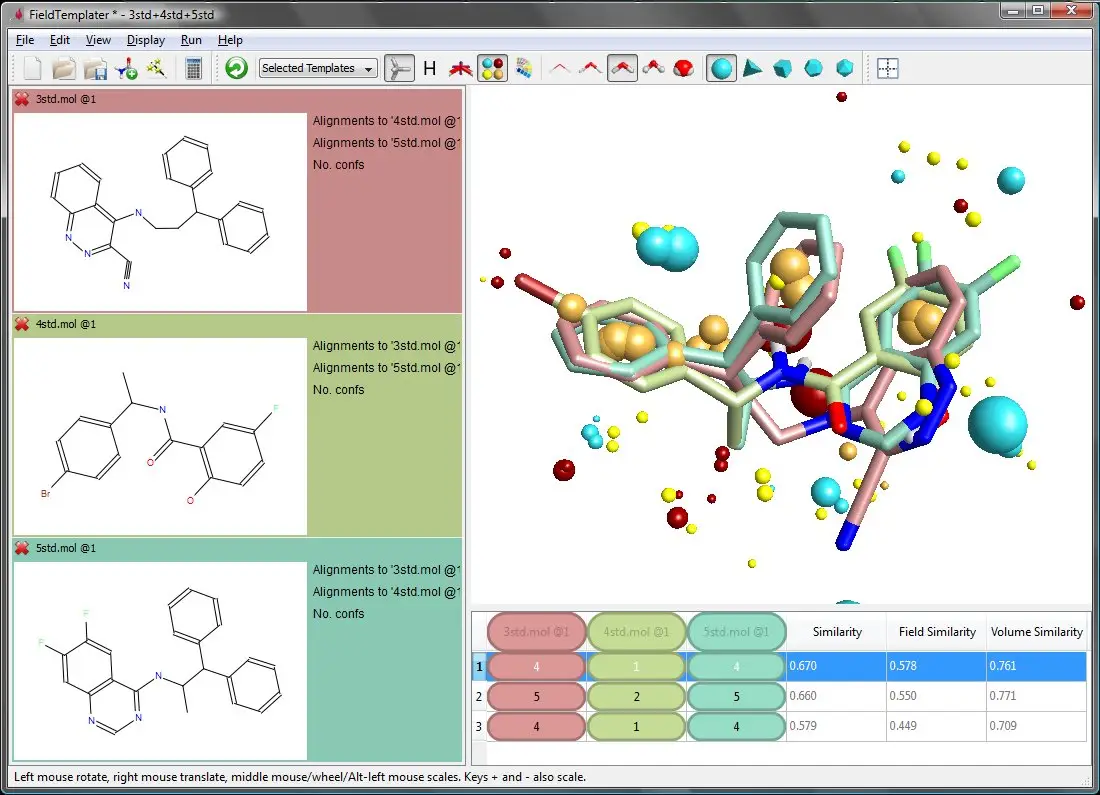
Task: Open the View menu
Action: (x=98, y=40)
